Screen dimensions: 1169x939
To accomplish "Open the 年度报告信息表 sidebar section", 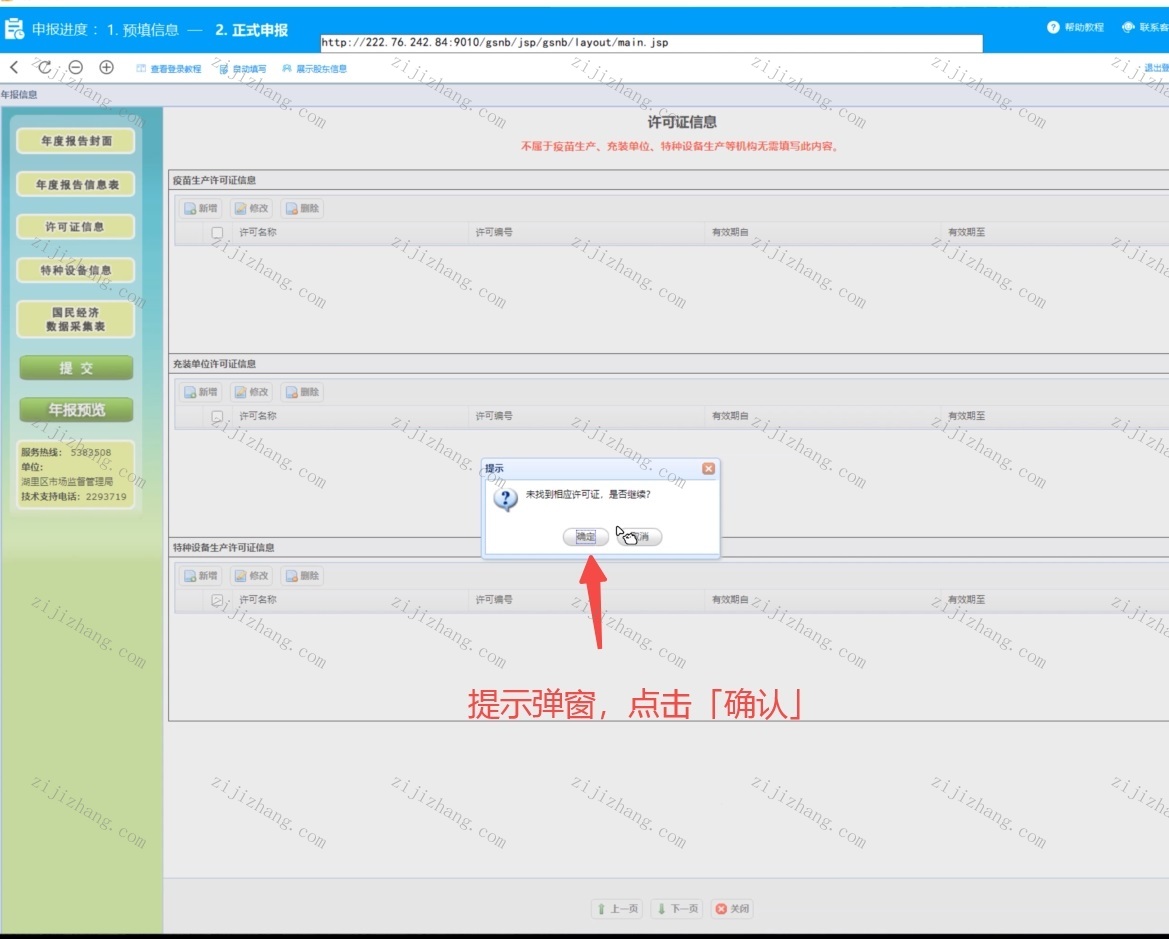I will point(76,184).
